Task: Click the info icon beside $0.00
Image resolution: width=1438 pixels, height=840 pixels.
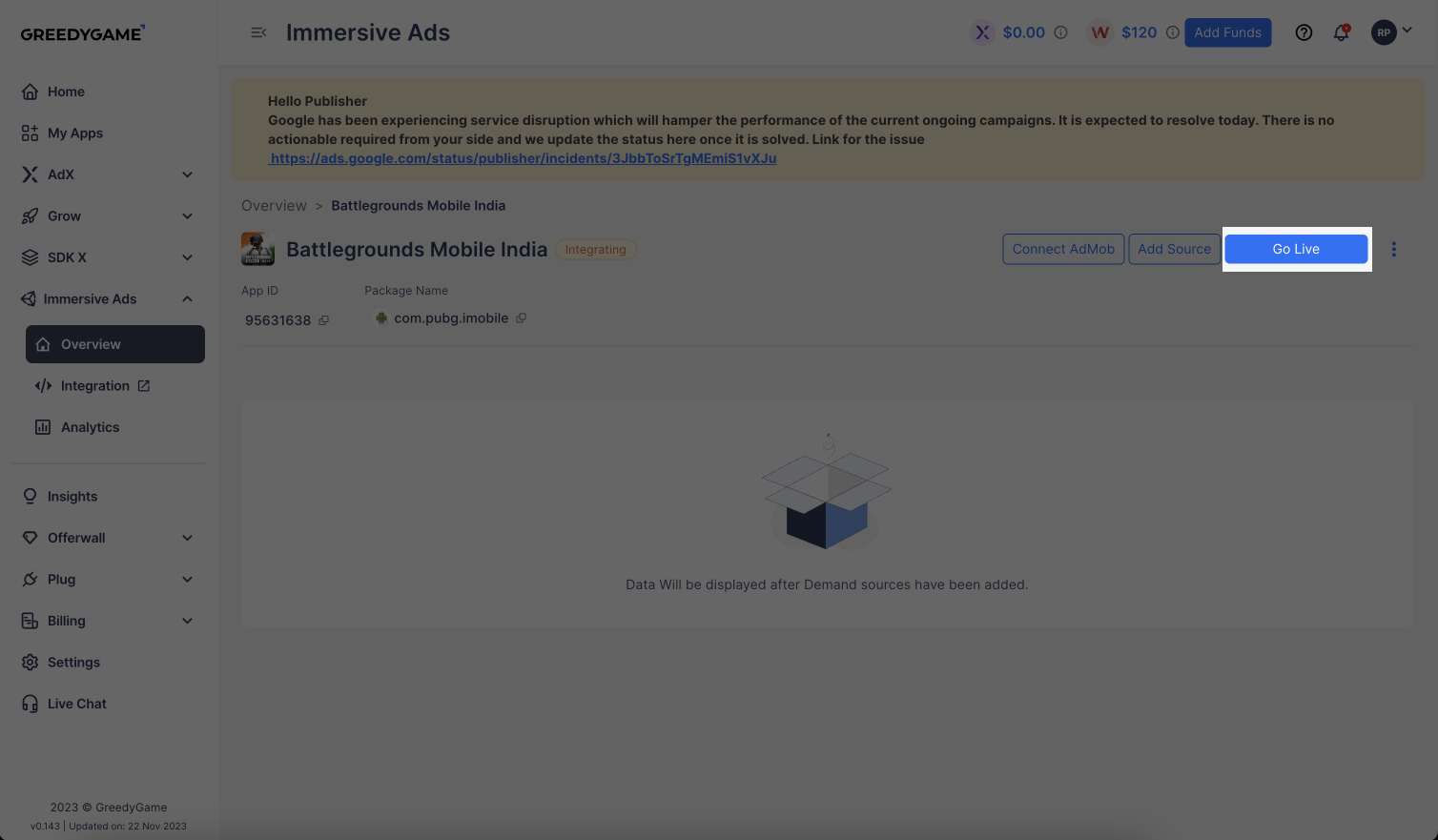Action: coord(1060,32)
